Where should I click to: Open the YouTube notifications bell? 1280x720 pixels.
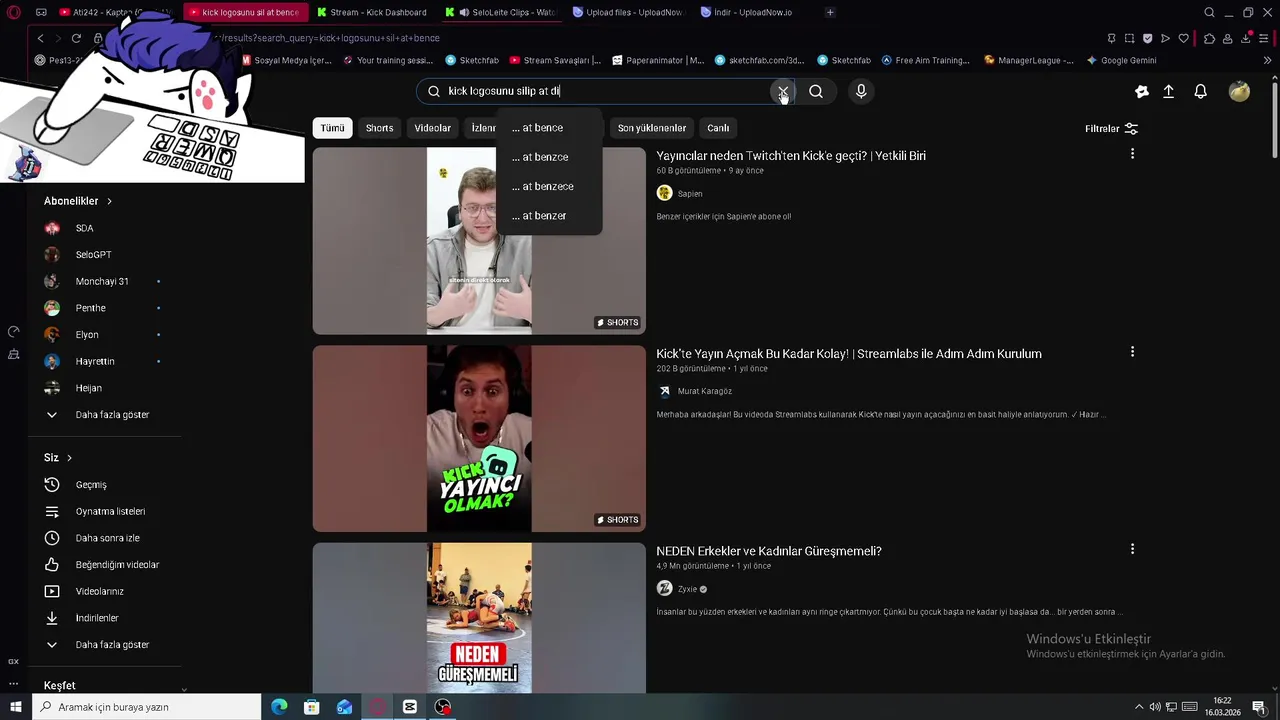click(x=1201, y=91)
